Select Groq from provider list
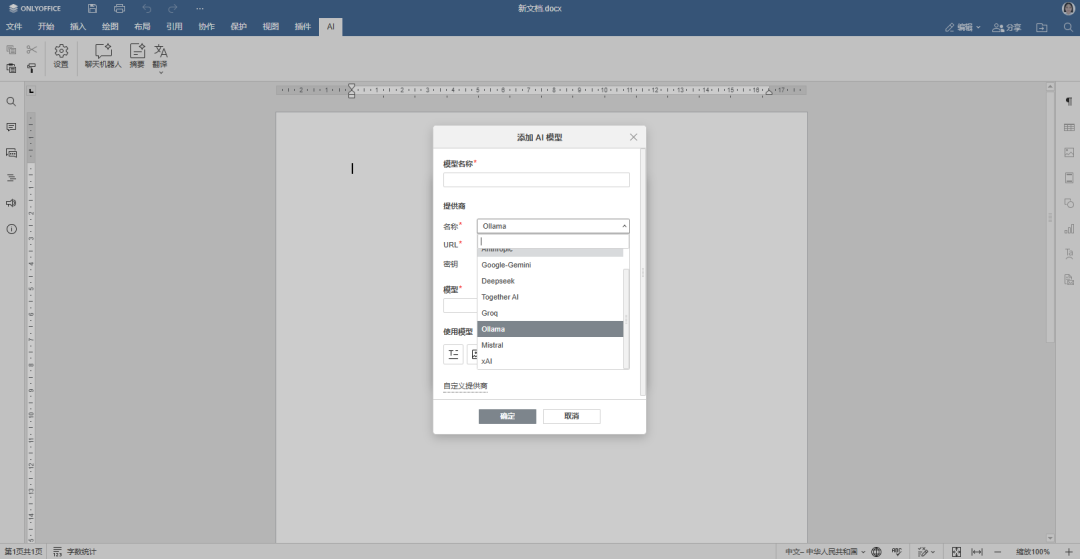Image resolution: width=1080 pixels, height=559 pixels. pyautogui.click(x=550, y=313)
